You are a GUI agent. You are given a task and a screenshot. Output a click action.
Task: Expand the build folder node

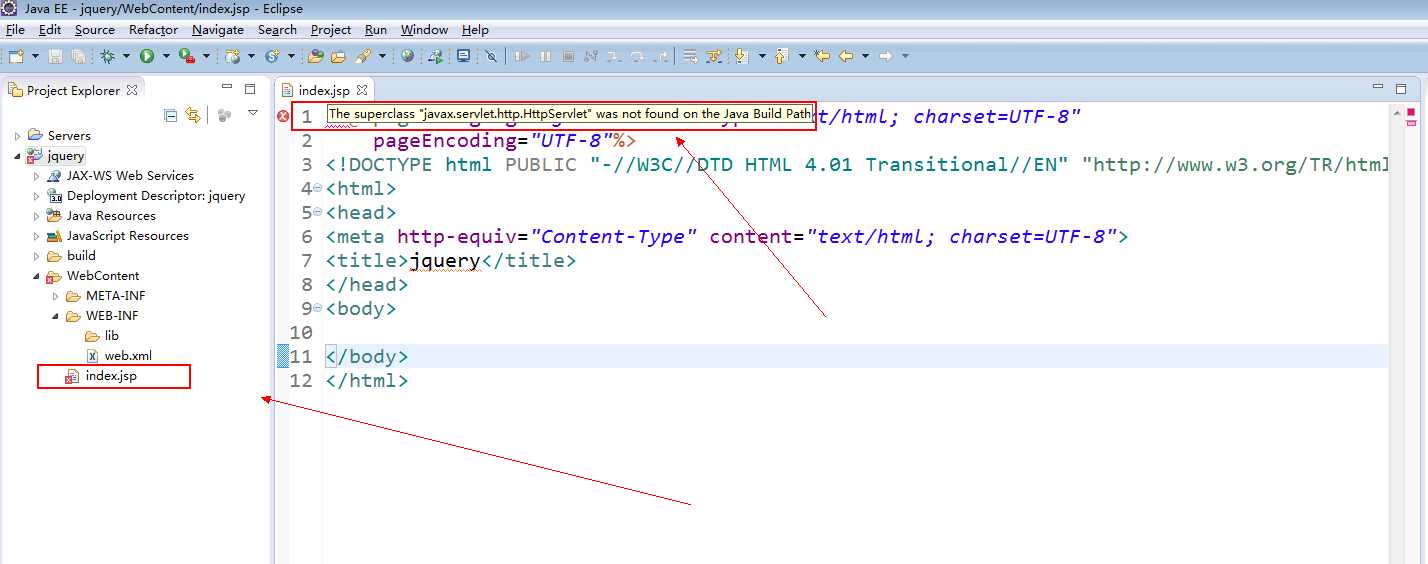coord(37,256)
